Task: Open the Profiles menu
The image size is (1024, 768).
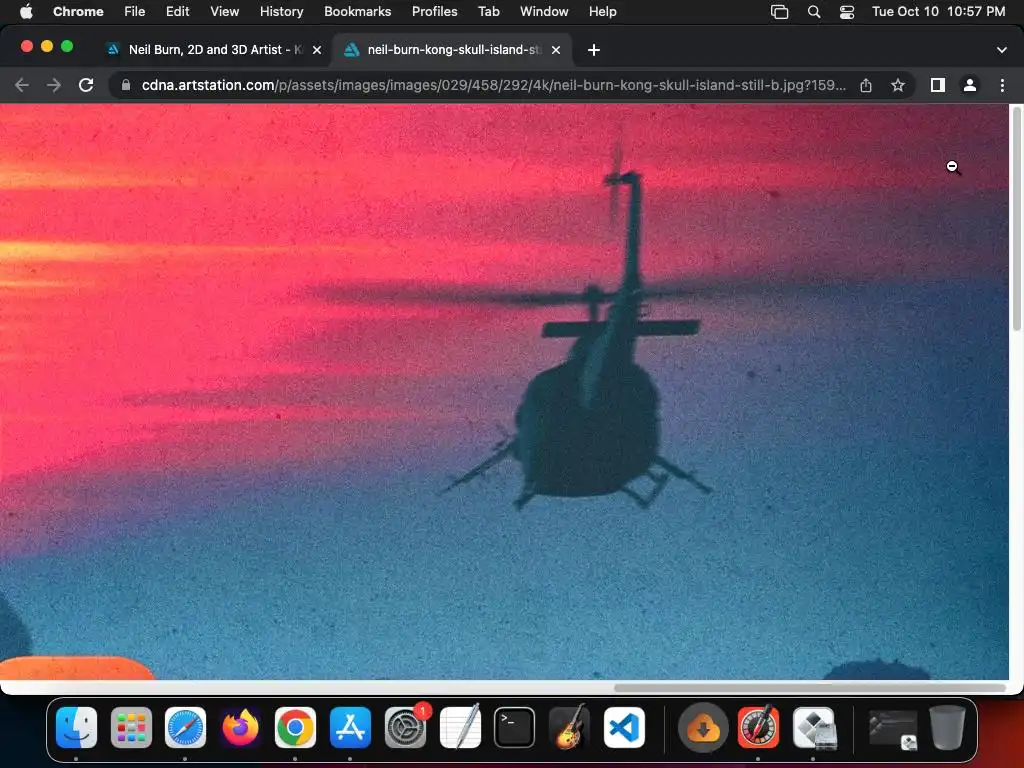Action: [434, 12]
